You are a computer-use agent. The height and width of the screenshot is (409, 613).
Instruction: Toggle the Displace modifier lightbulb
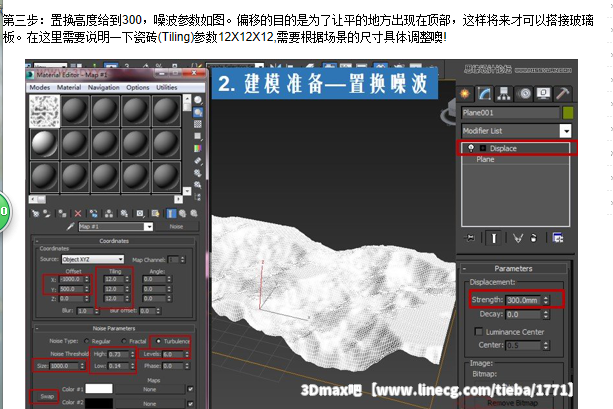pyautogui.click(x=471, y=148)
